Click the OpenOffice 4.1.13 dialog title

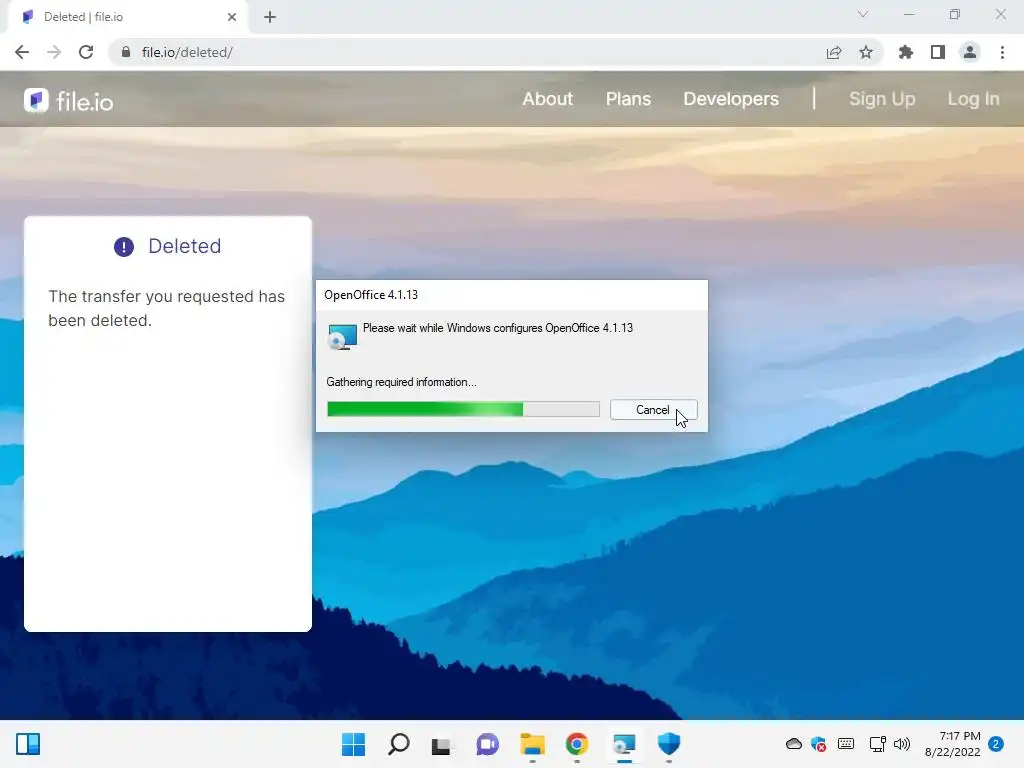click(371, 295)
